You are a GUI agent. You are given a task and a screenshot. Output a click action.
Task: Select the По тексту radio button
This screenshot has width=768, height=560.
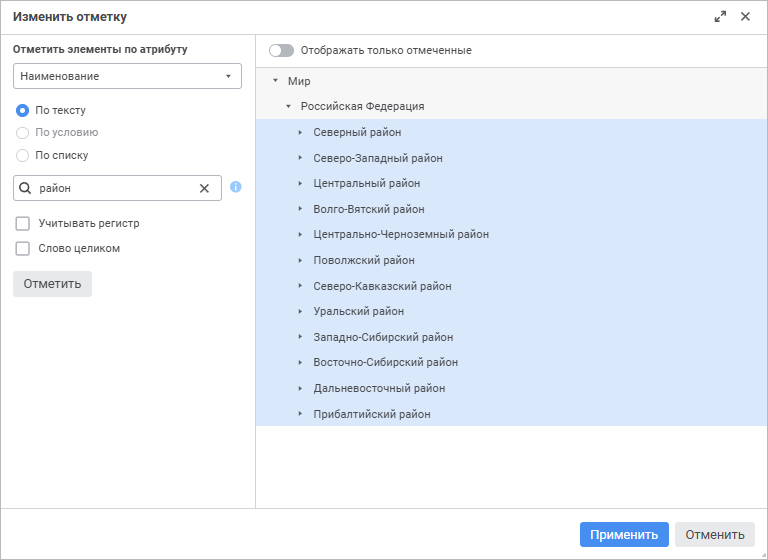click(x=22, y=110)
